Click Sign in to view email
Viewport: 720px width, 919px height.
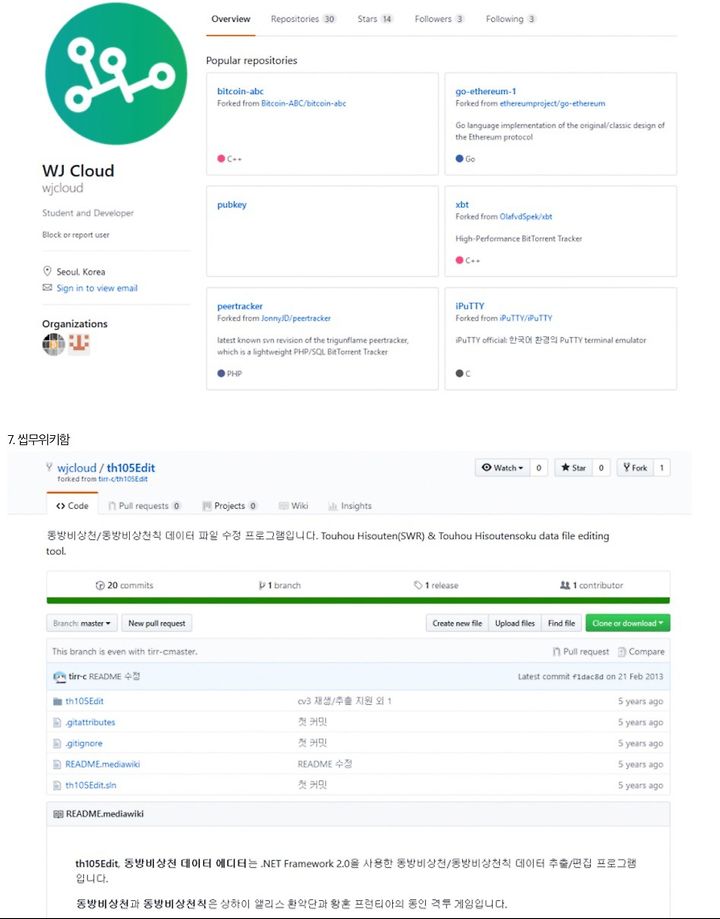[x=97, y=288]
